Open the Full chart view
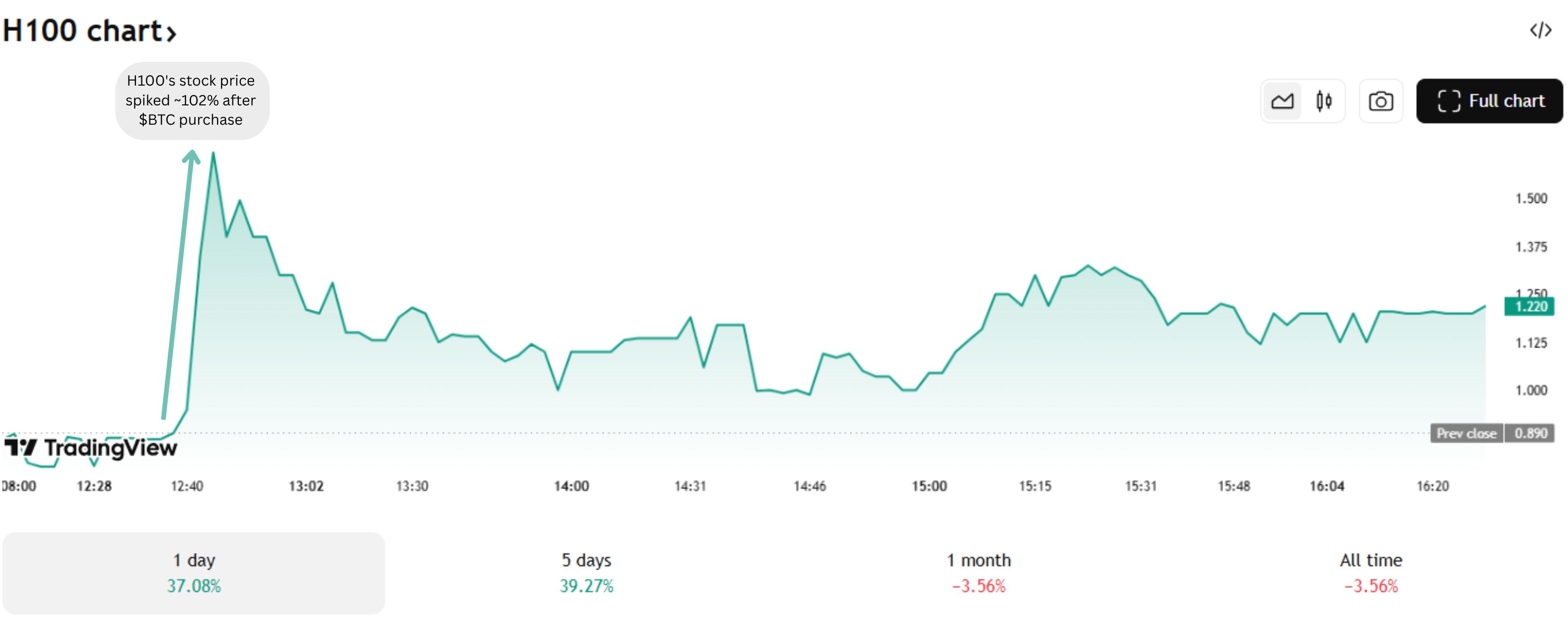 pos(1489,101)
